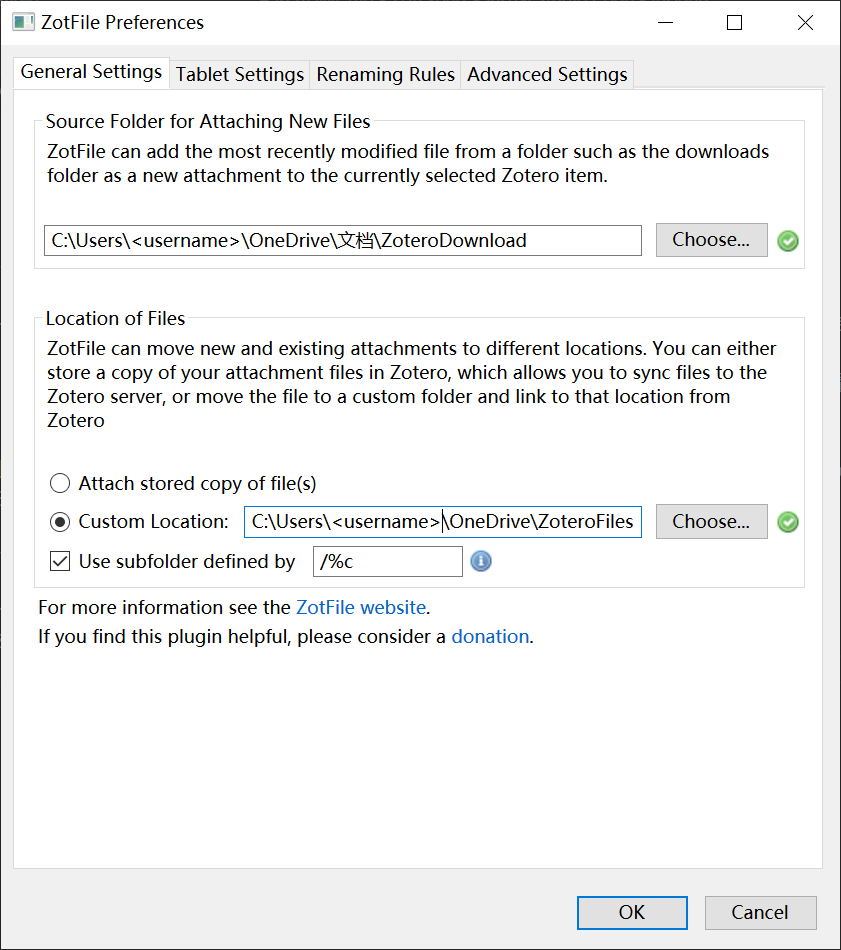This screenshot has height=950, width=841.
Task: Close the ZotFile Preferences window
Action: [x=805, y=23]
